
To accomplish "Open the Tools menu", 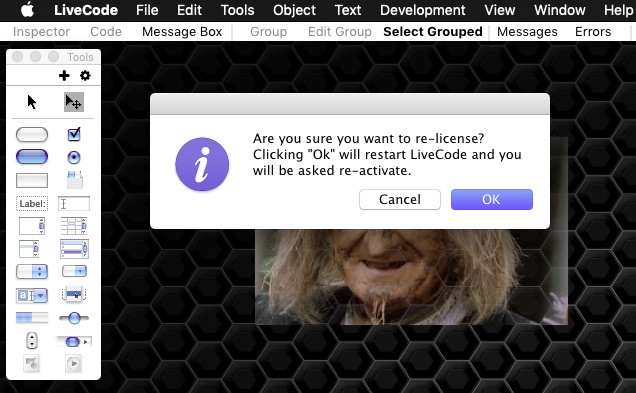I will 237,10.
